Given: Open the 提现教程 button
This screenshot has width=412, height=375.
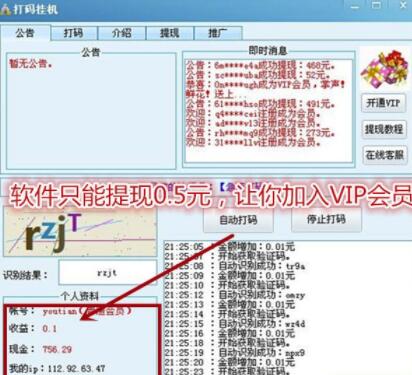Looking at the screenshot, I should coord(384,129).
